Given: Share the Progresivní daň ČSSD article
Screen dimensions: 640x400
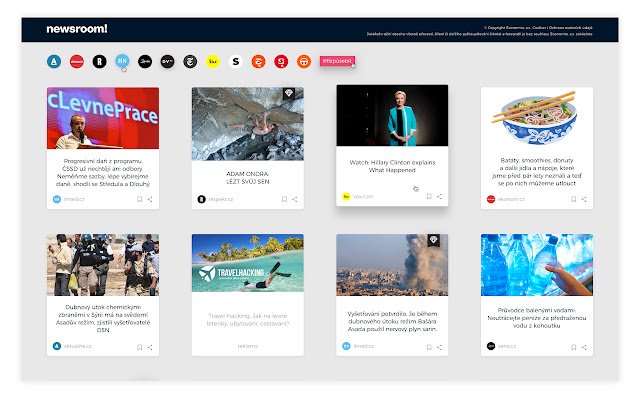Looking at the screenshot, I should (150, 199).
